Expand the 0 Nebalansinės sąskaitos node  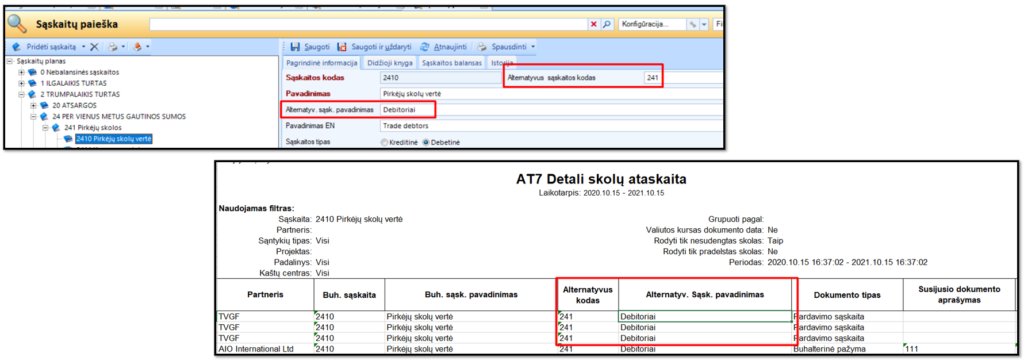[x=22, y=72]
